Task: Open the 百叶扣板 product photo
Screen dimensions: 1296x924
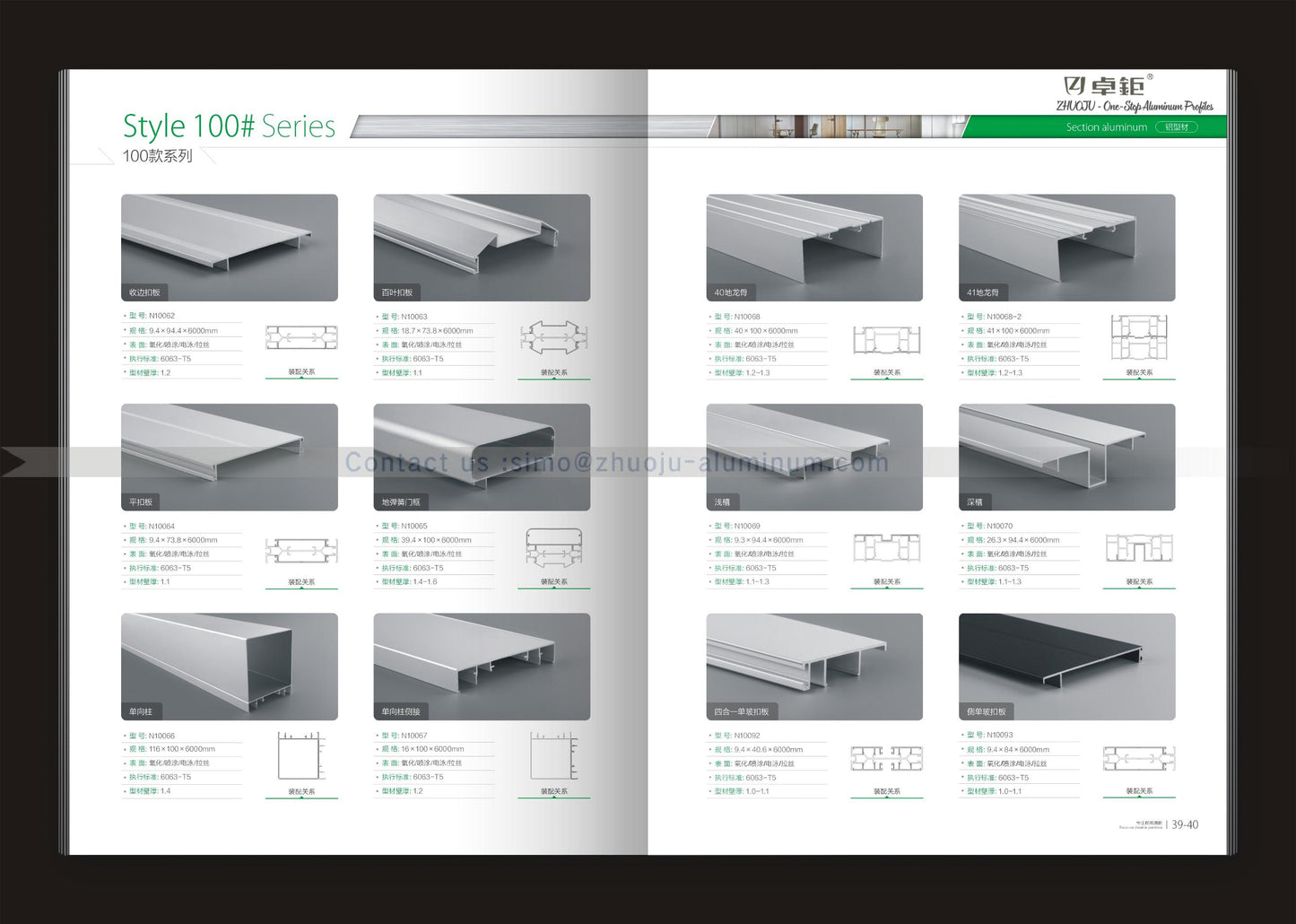Action: 482,248
